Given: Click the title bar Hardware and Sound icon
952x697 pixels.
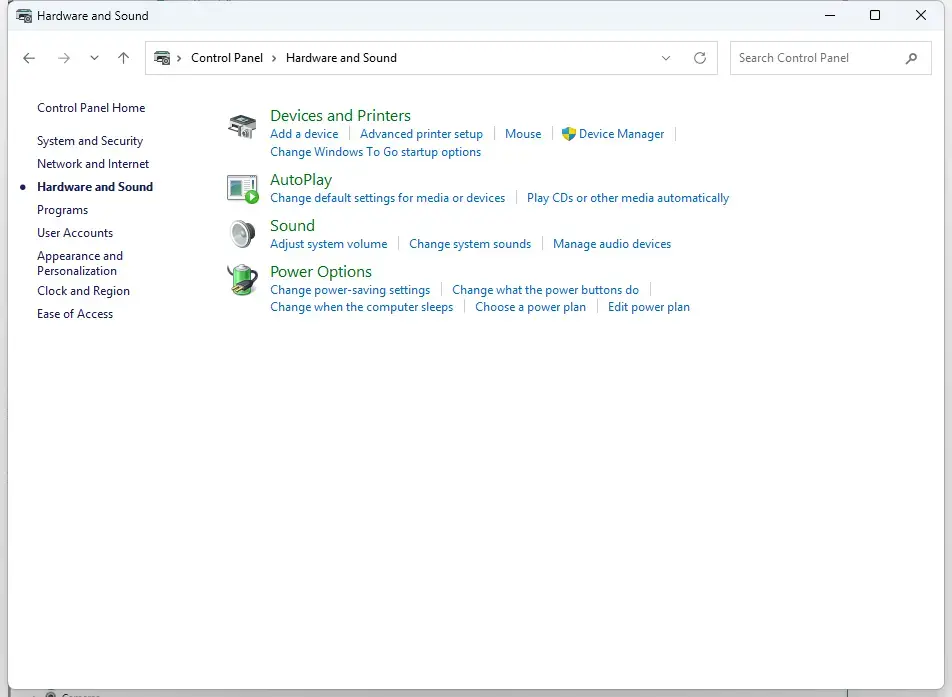Looking at the screenshot, I should [24, 16].
